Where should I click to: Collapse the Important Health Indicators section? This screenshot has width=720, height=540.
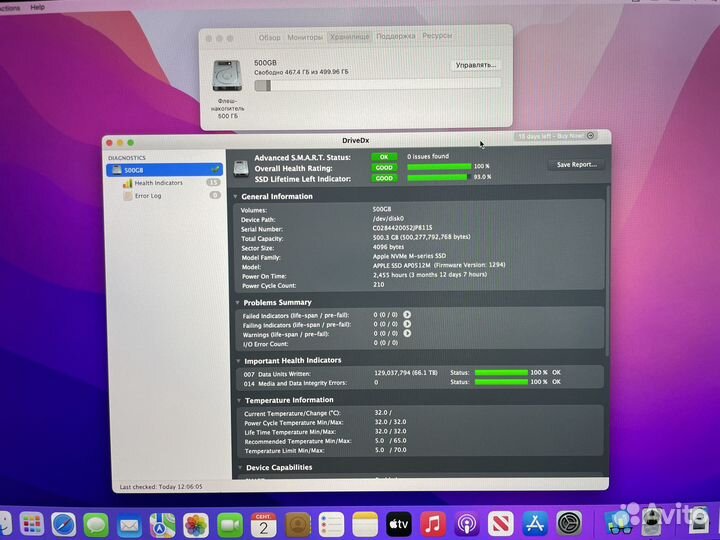point(238,361)
